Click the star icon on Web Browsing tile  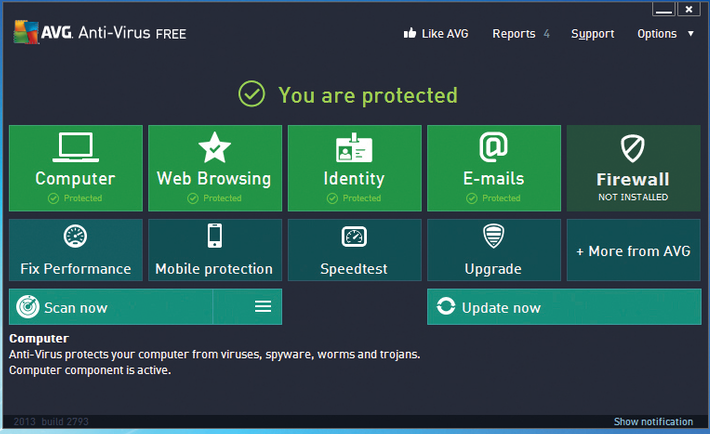click(x=215, y=147)
